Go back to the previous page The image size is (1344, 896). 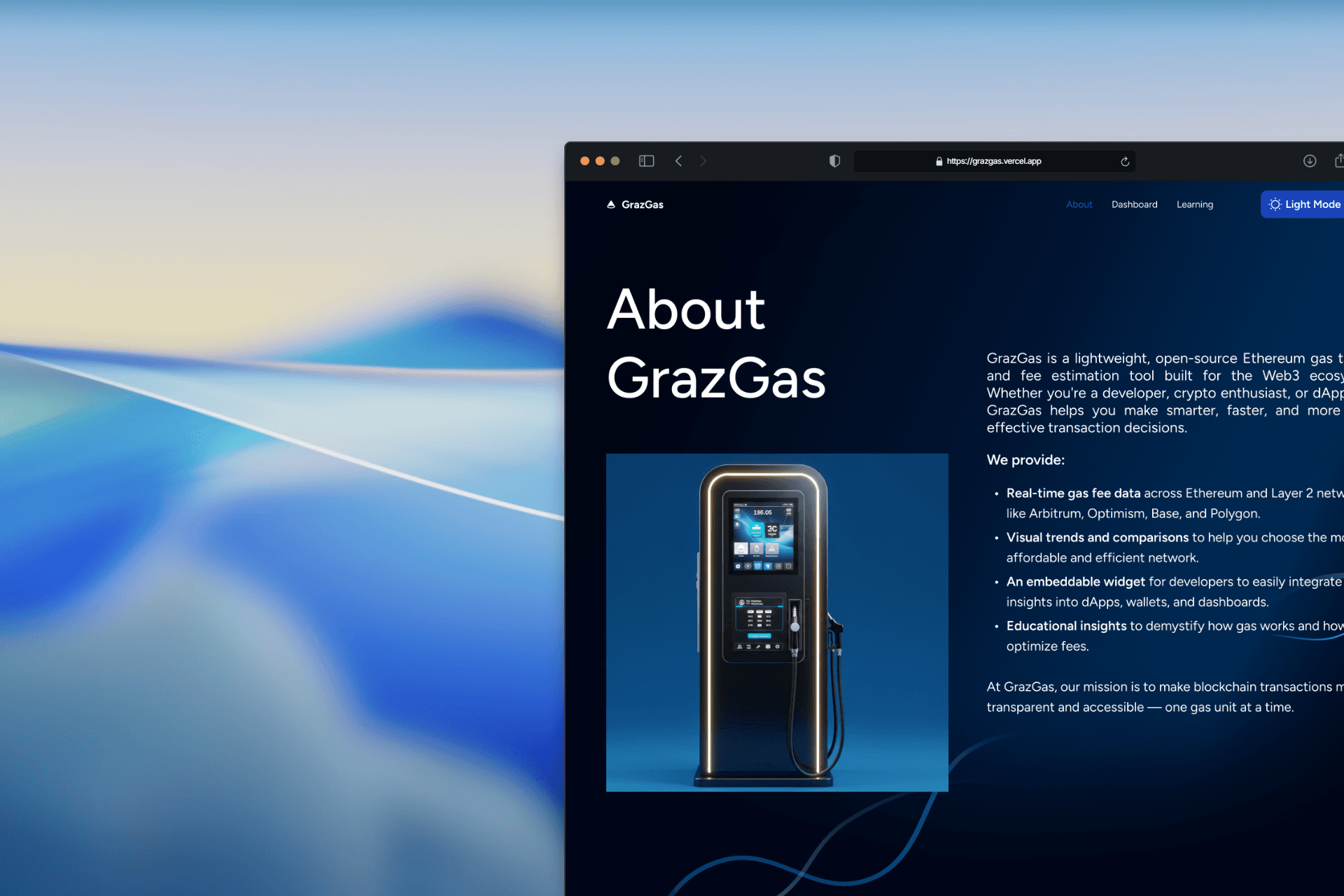pyautogui.click(x=678, y=161)
